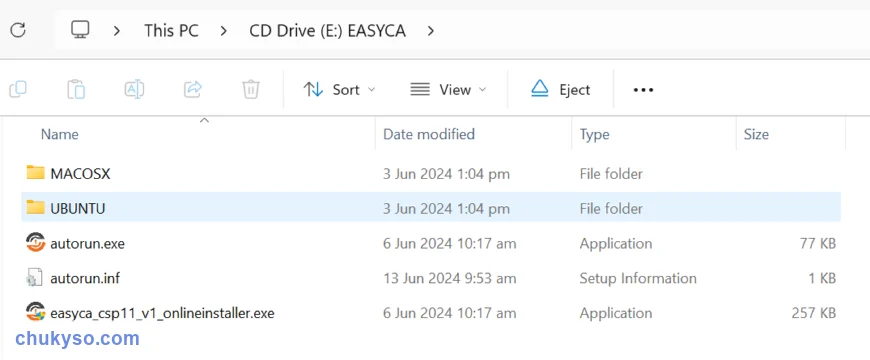Click File folder type of UBUNTU row
870x360 pixels.
(x=611, y=209)
